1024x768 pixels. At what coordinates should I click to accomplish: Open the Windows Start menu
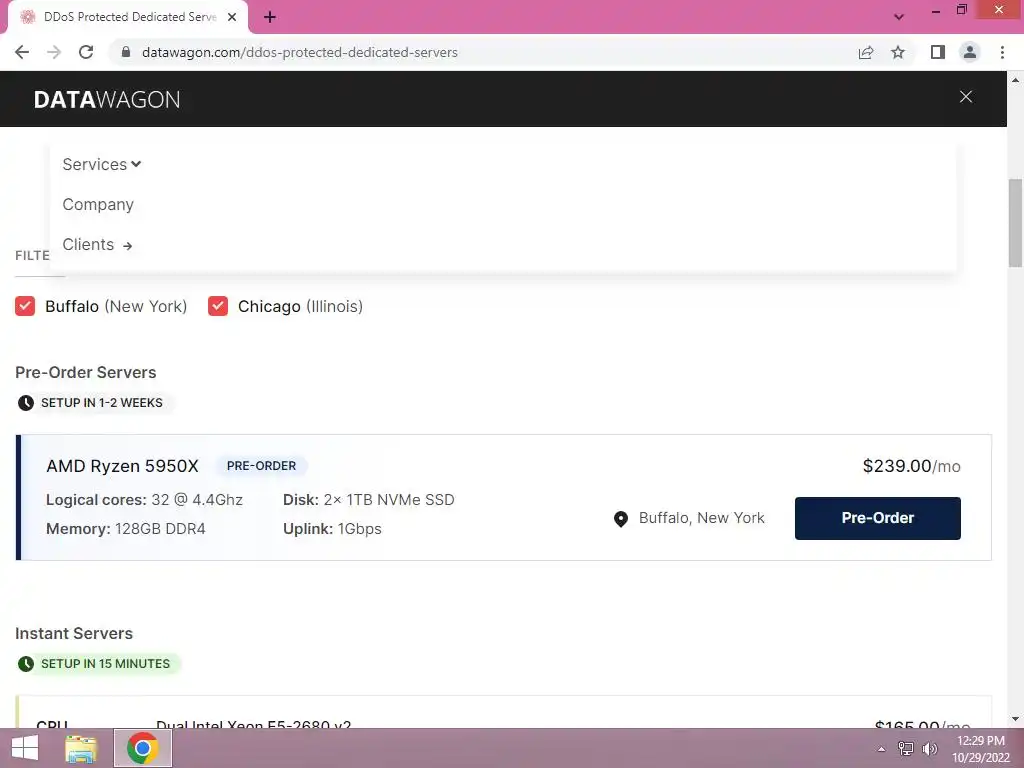pyautogui.click(x=25, y=748)
